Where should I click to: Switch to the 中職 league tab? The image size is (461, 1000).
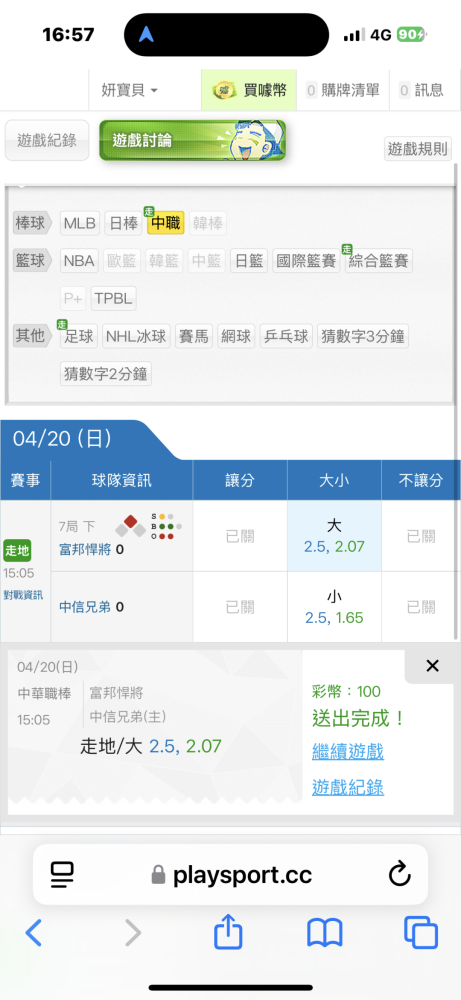pyautogui.click(x=166, y=223)
